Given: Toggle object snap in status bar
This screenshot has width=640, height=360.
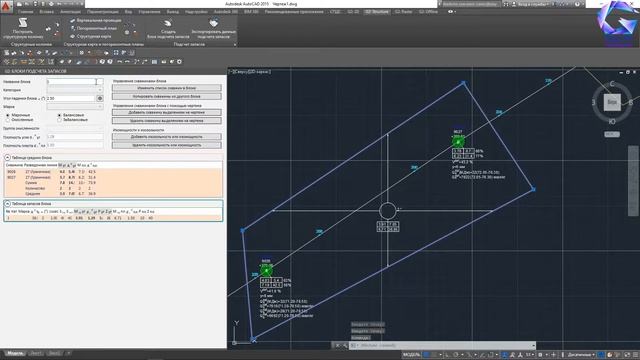Looking at the screenshot, I should point(491,355).
